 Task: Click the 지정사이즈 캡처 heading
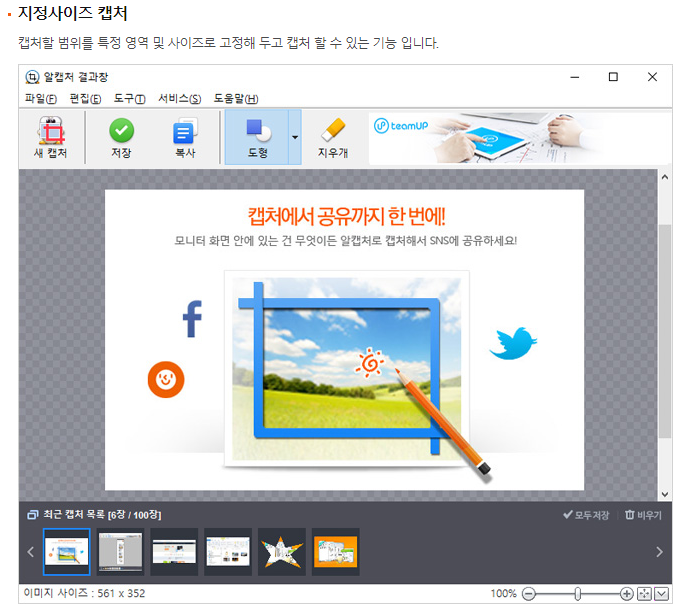(x=72, y=13)
